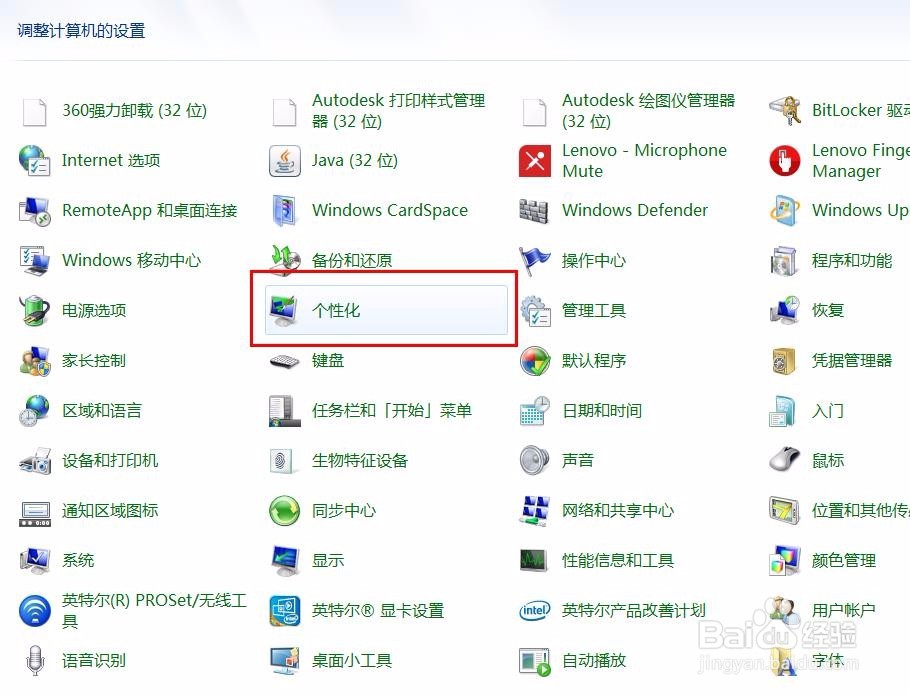Open the 电源选项 text link
The width and height of the screenshot is (910, 695).
94,310
